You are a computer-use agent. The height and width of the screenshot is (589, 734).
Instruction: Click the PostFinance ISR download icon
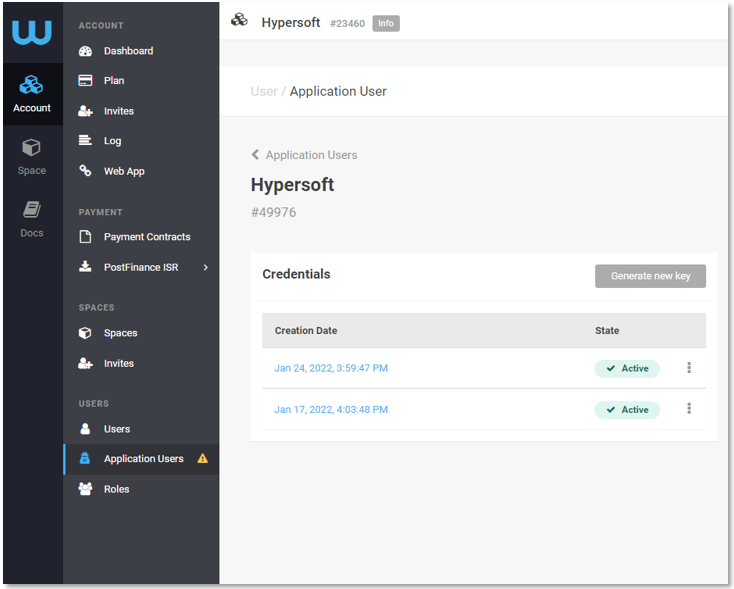click(x=86, y=267)
